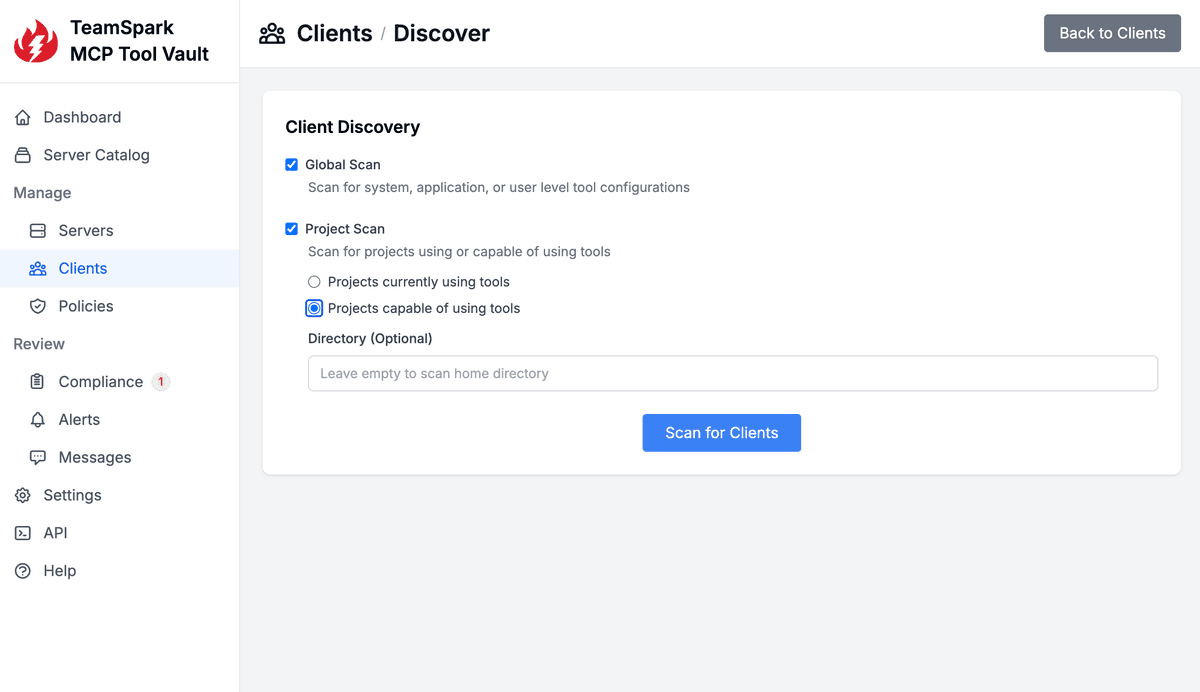Go to the Compliance page
This screenshot has width=1200, height=692.
click(x=100, y=382)
